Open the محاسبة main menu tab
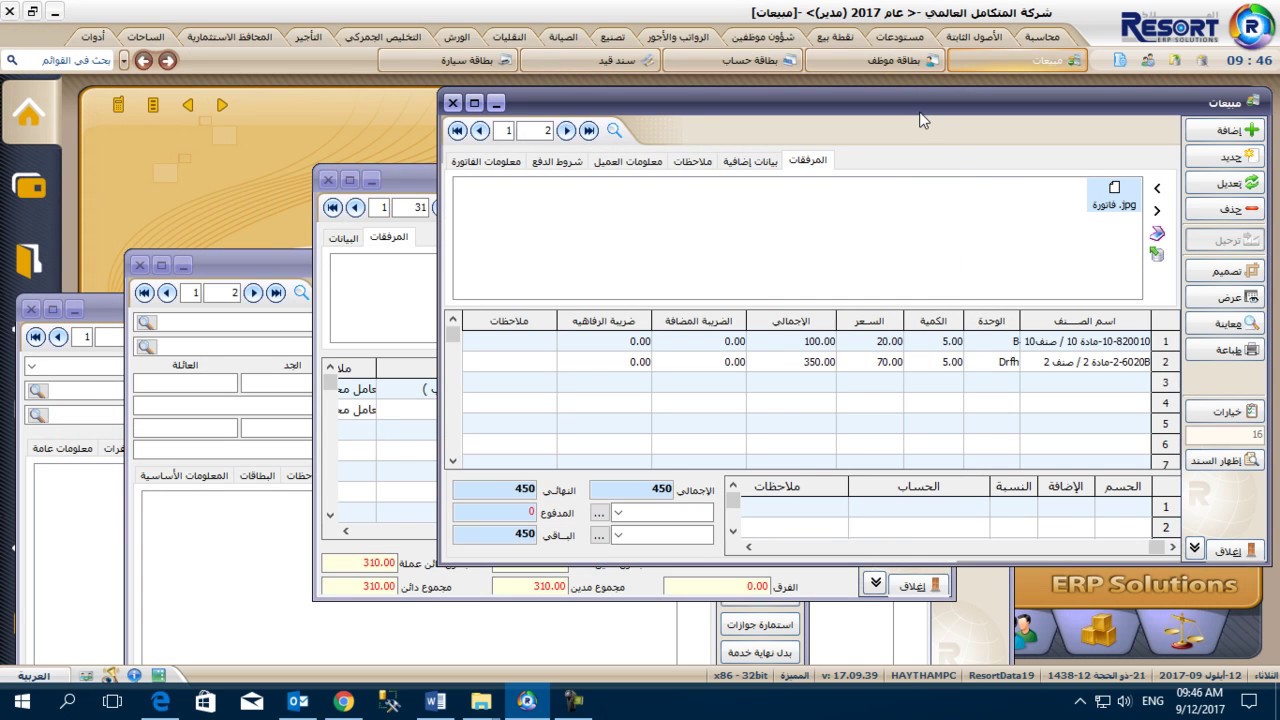Screen dimensions: 1280x720 click(x=1042, y=37)
